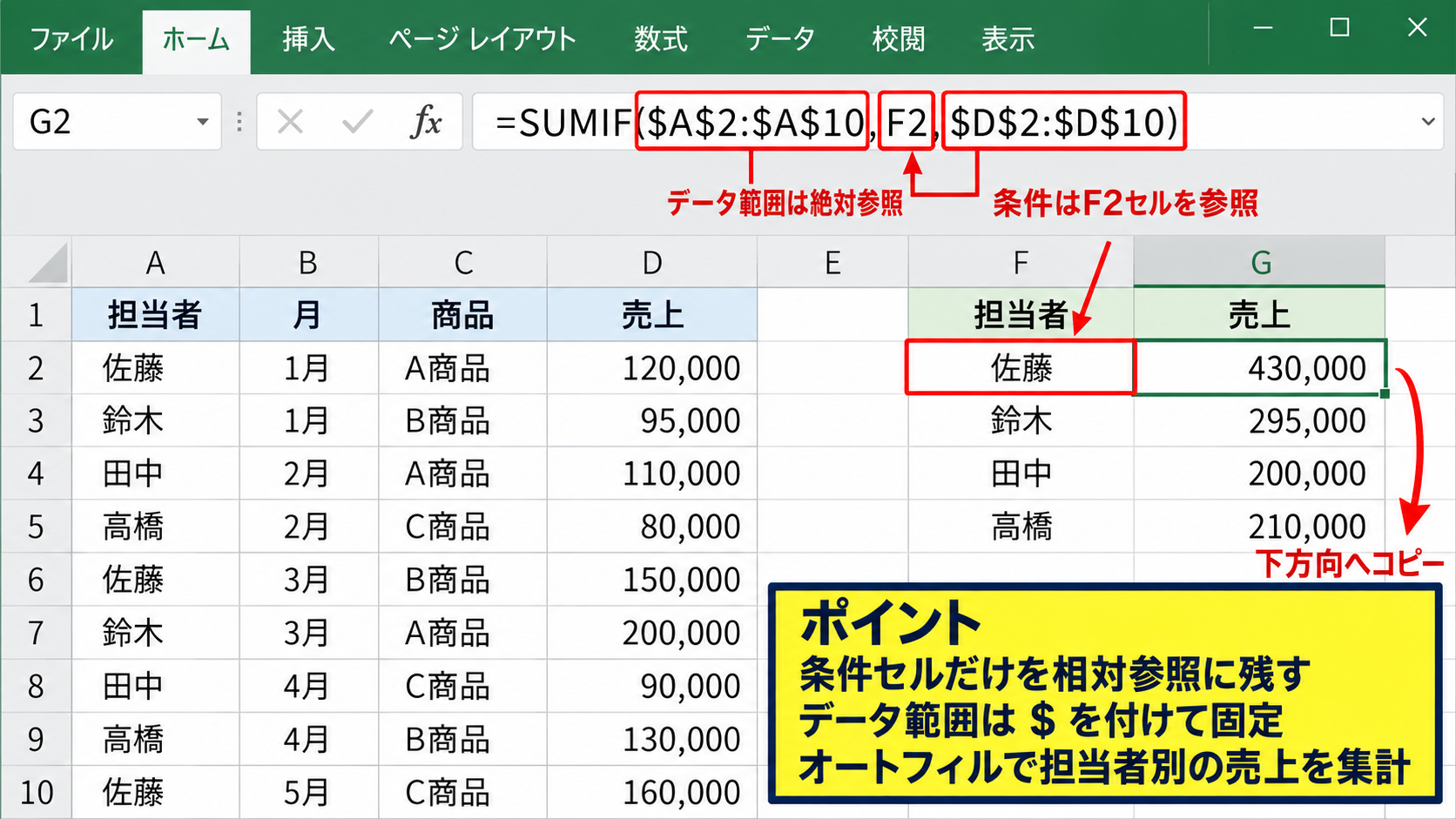Click cell A9 containing 高橋
This screenshot has width=1456, height=819.
pos(155,739)
